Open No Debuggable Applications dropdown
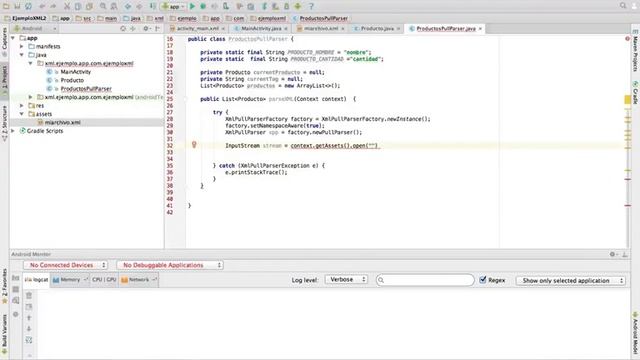The height and width of the screenshot is (360, 640). pos(170,265)
